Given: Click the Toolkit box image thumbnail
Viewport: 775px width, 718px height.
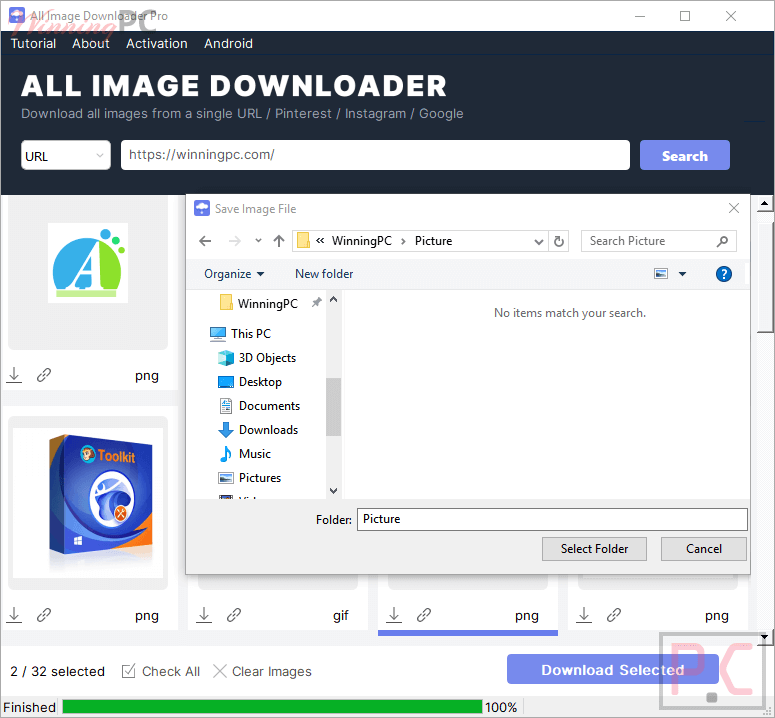Looking at the screenshot, I should [x=88, y=503].
